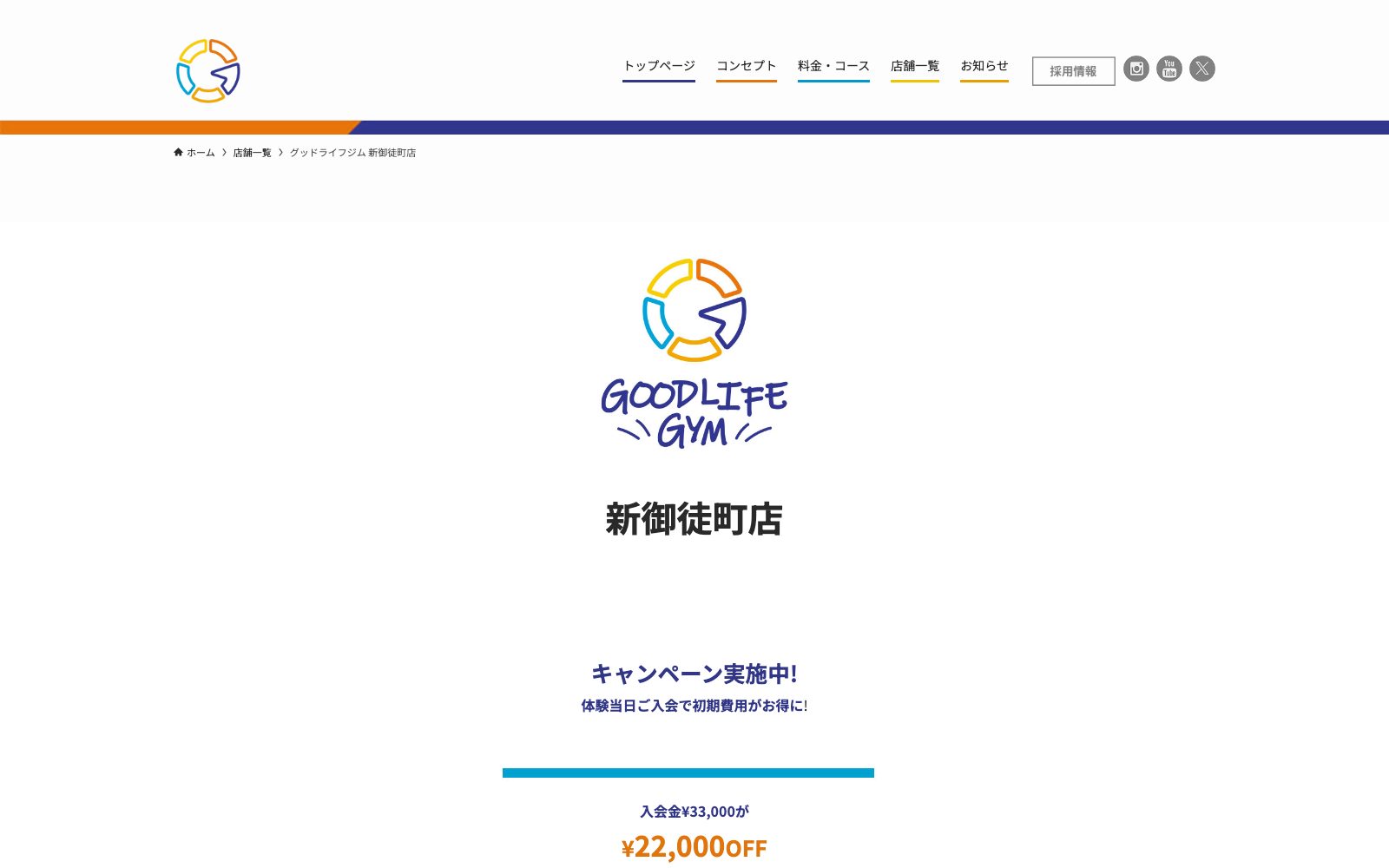Screen dimensions: 1389x868
Task: Click the Good Life Gym header logo
Action: pos(208,70)
